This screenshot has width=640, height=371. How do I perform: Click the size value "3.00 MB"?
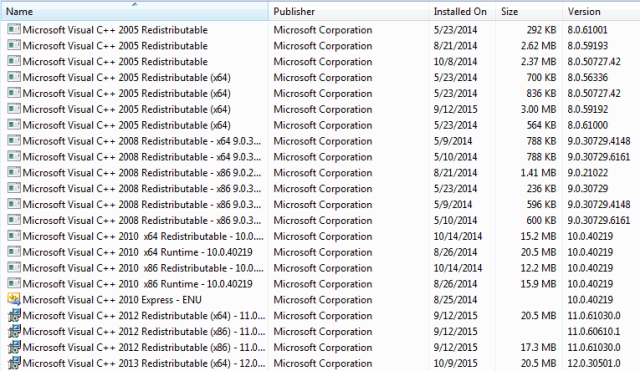tap(538, 109)
